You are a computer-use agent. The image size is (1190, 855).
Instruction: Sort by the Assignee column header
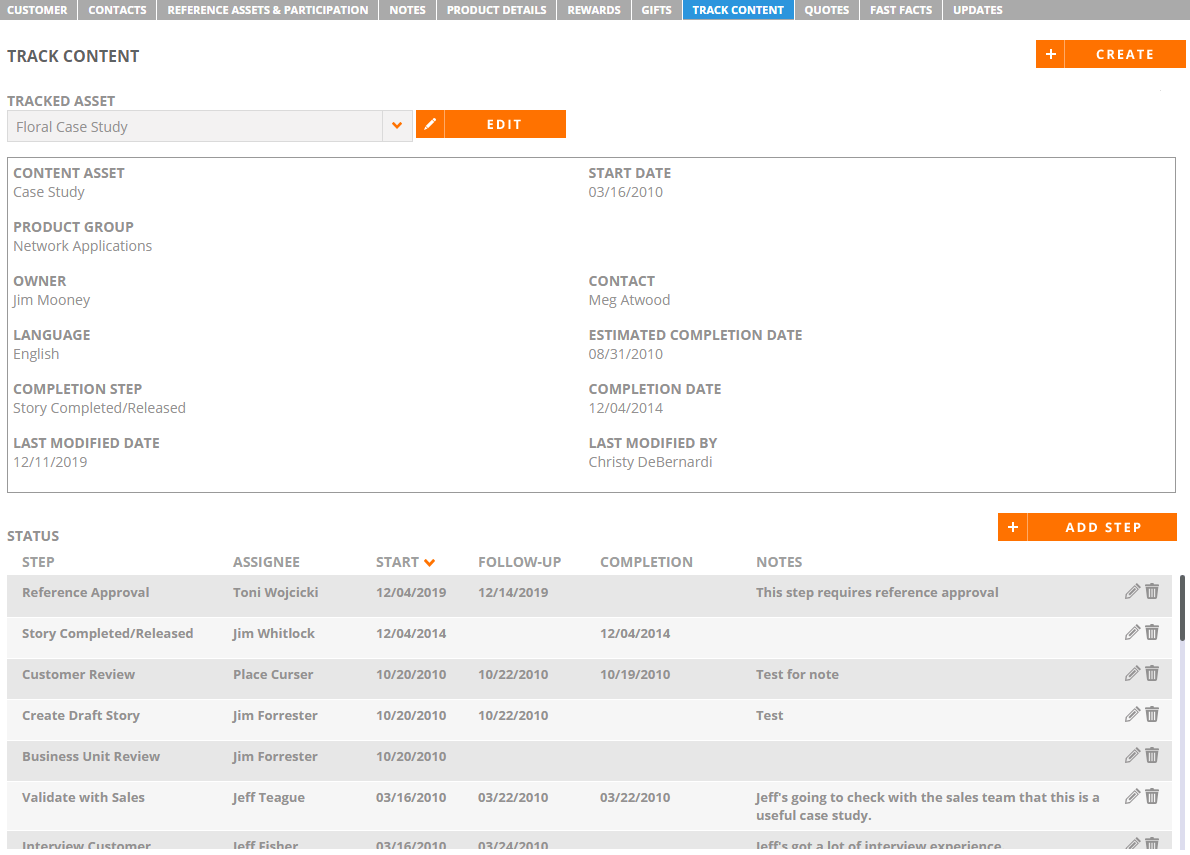pos(266,562)
